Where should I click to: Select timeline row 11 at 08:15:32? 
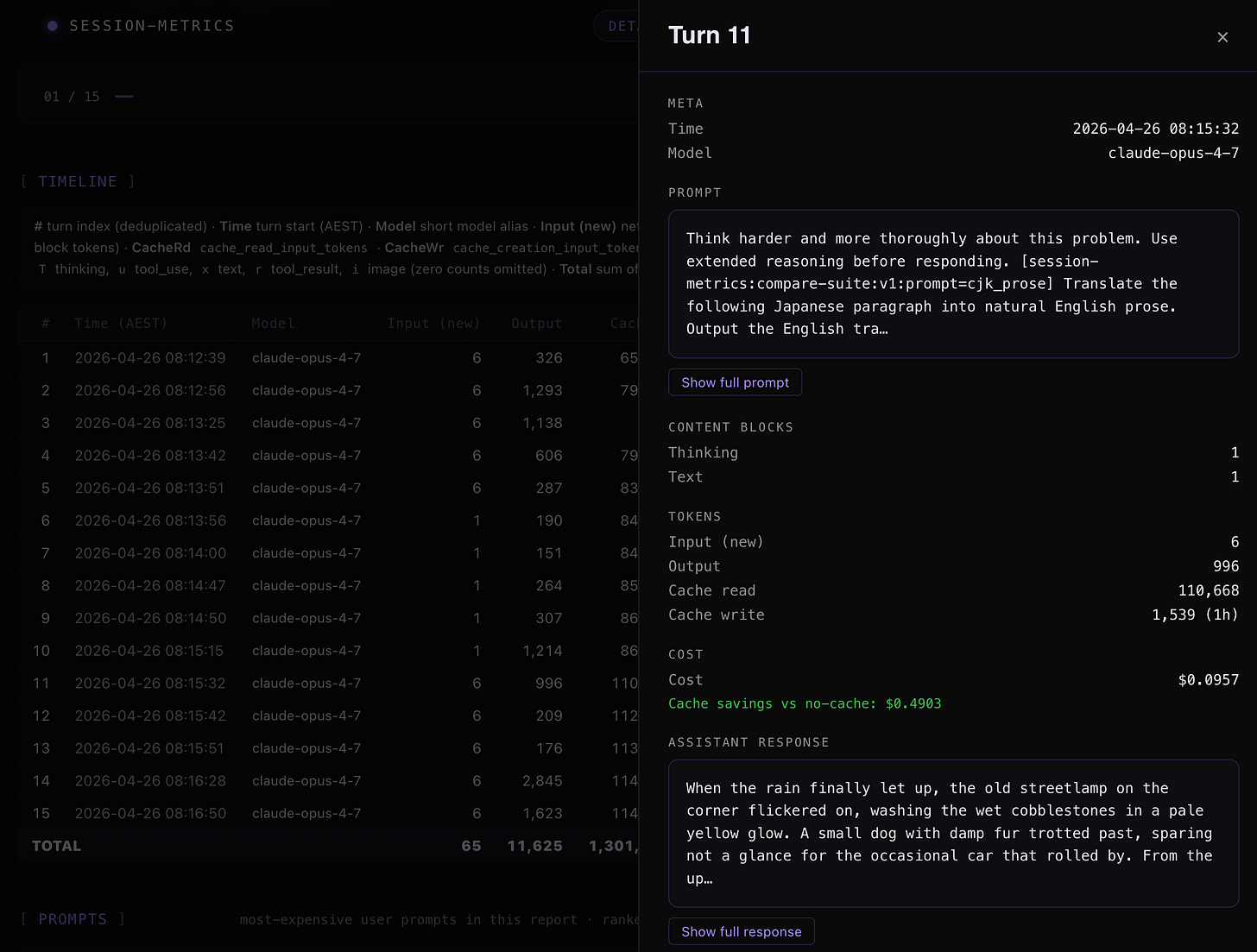pos(329,684)
